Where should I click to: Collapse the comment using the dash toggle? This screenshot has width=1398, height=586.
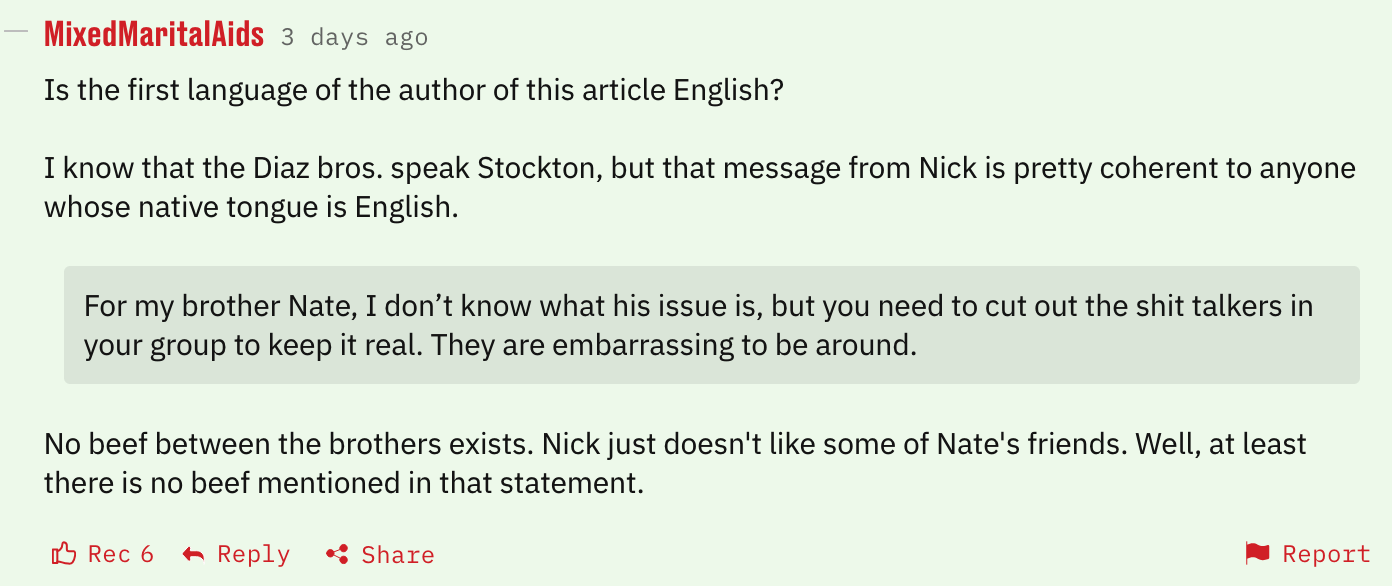click(16, 31)
